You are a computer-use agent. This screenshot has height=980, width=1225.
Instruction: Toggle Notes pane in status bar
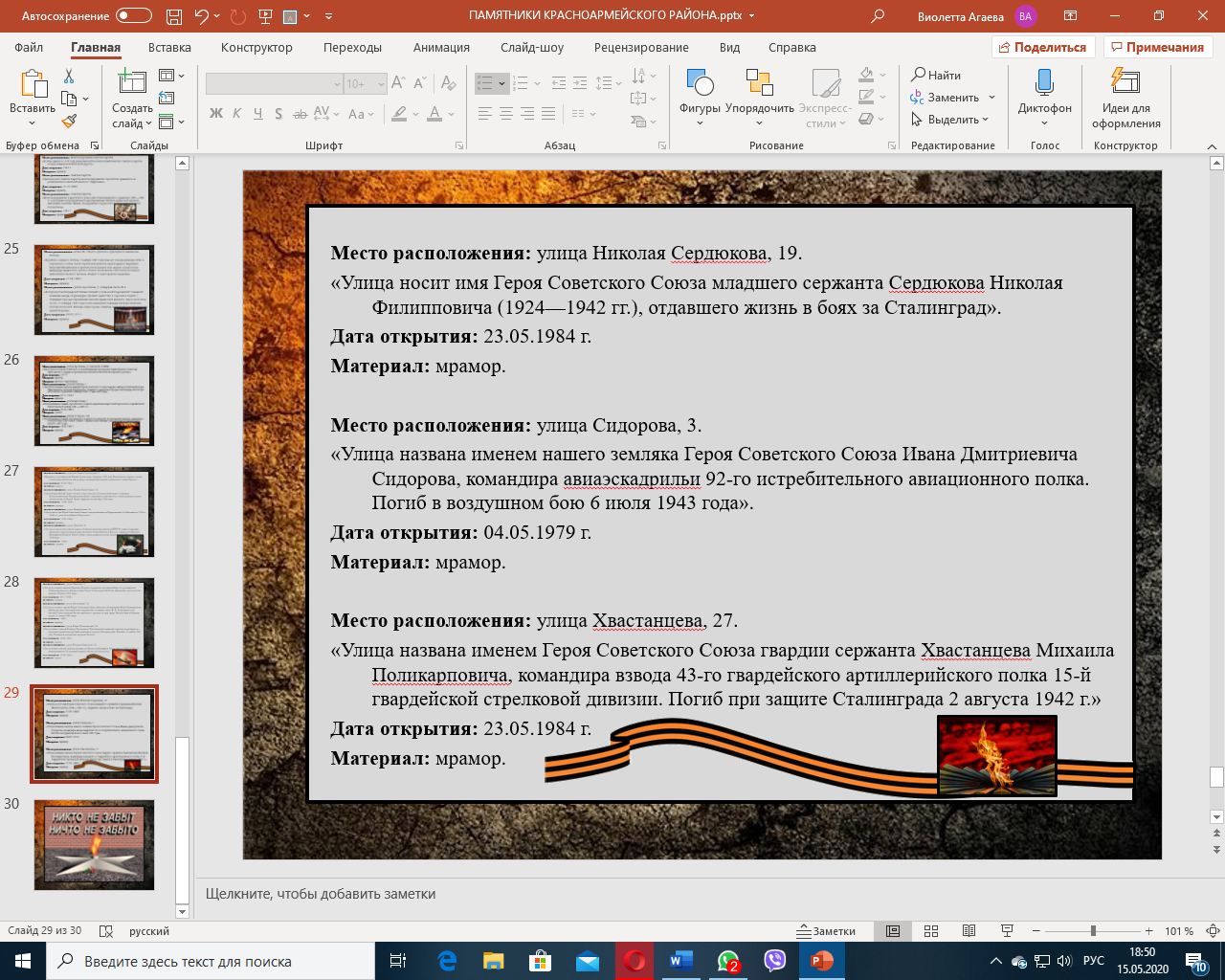click(x=827, y=931)
